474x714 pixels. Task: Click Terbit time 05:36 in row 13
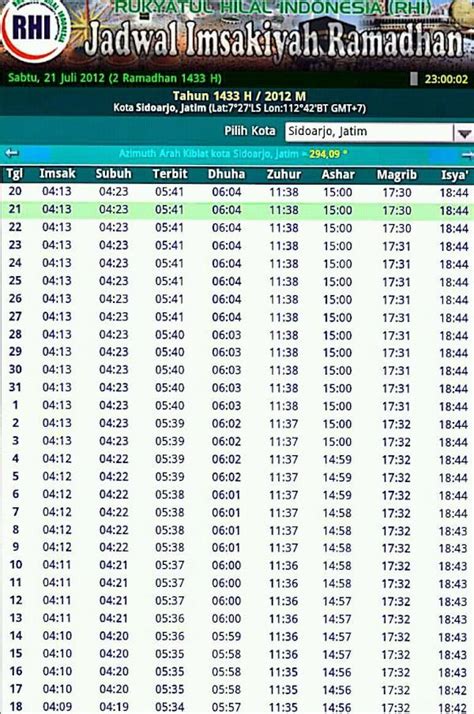pos(169,618)
